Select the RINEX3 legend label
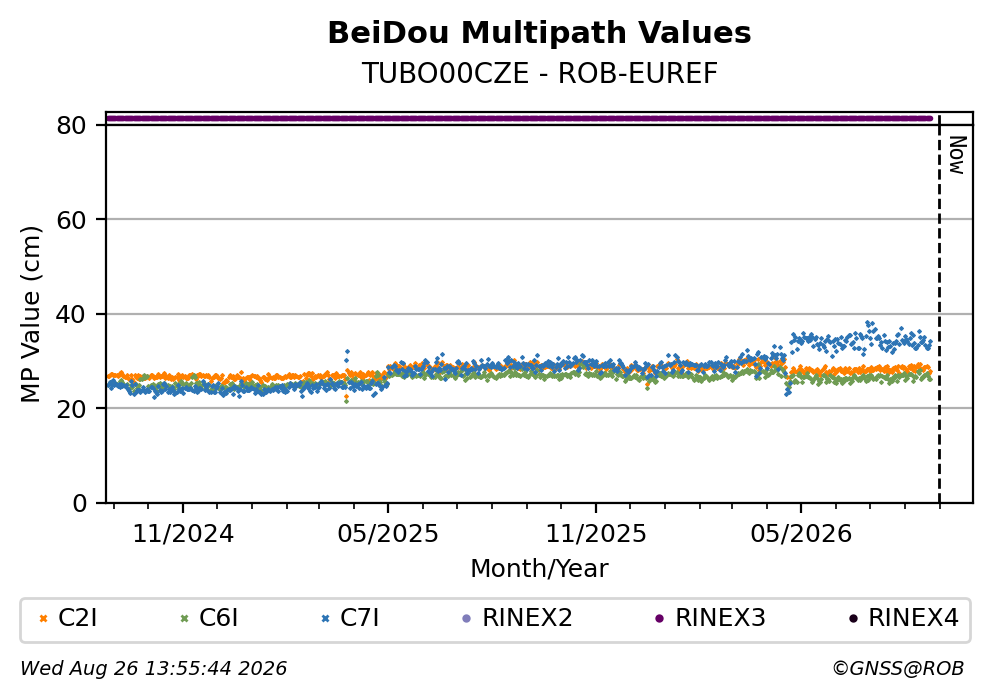 point(721,618)
